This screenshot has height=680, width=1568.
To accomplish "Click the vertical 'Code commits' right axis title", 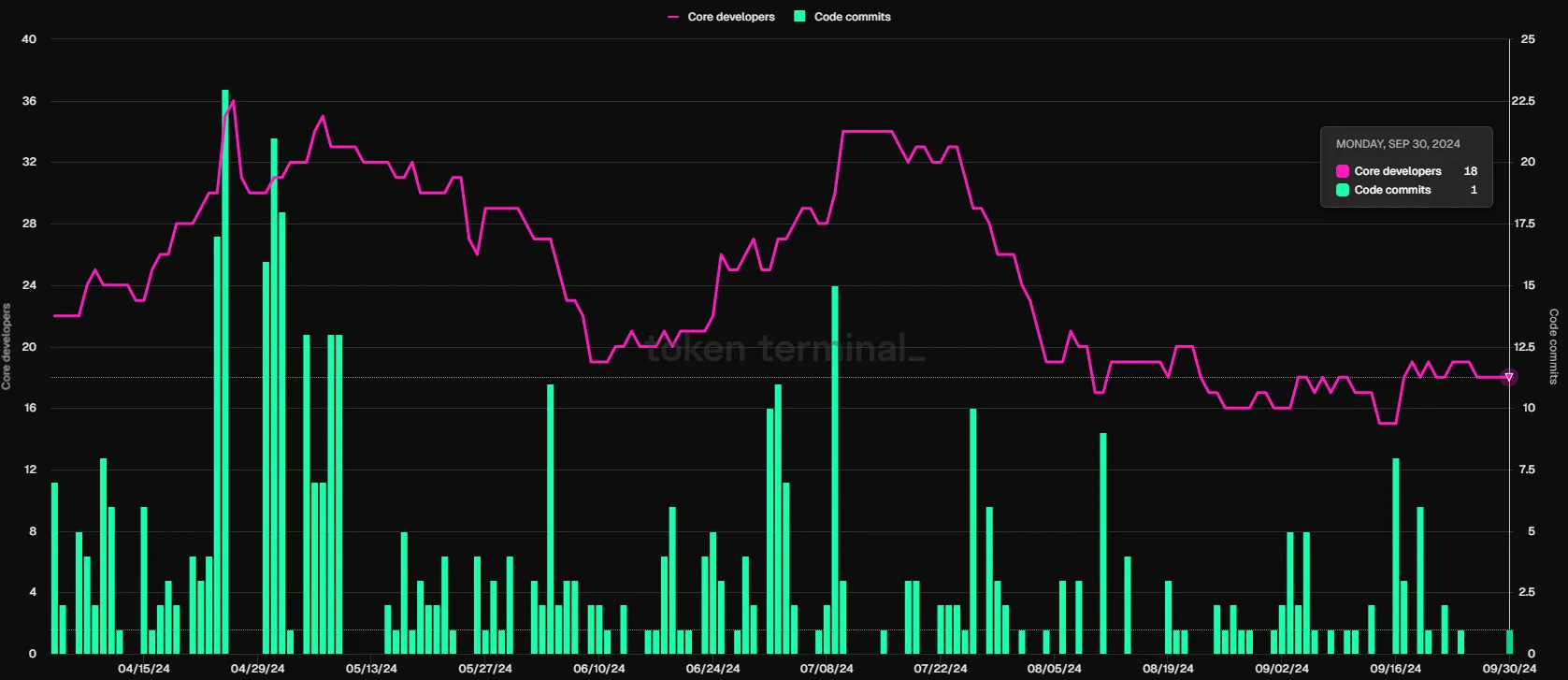I will click(1554, 346).
